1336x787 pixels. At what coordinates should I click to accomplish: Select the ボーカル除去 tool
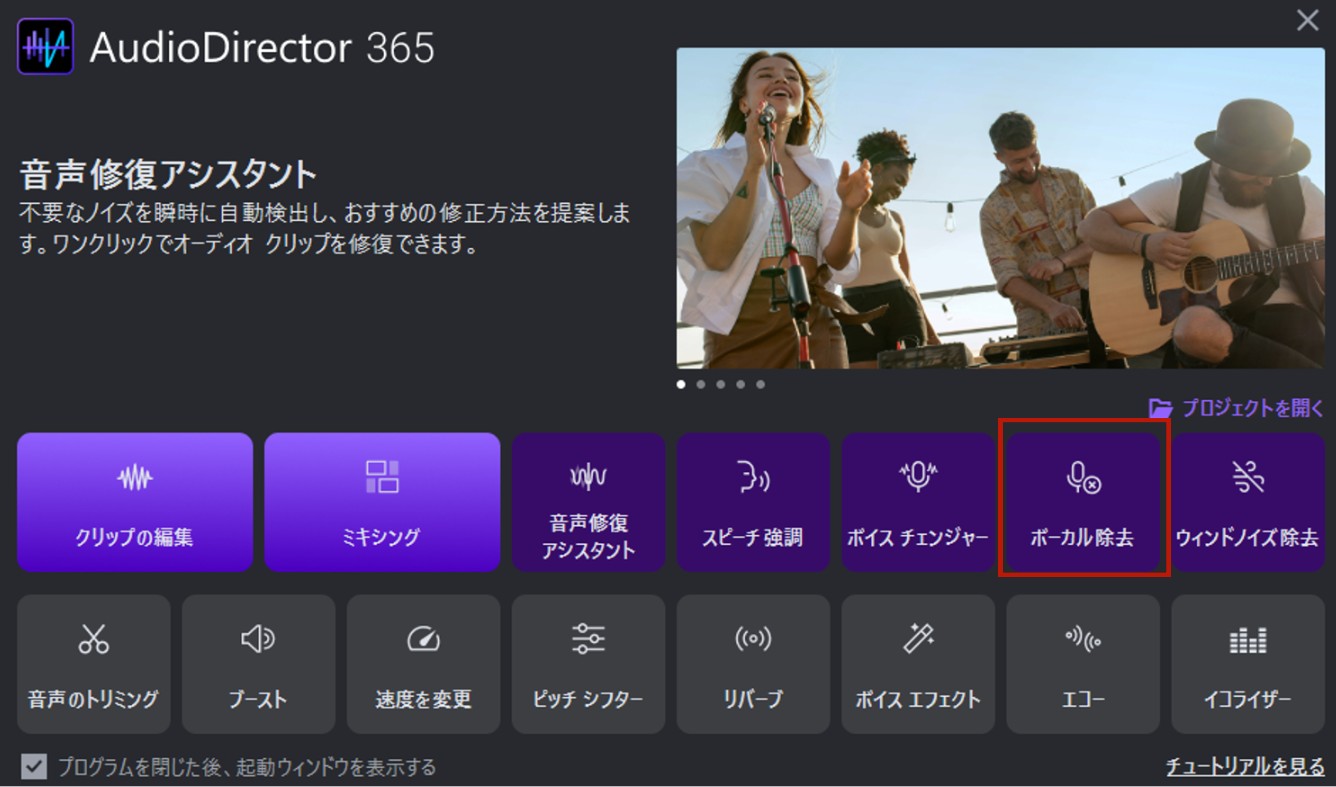(1083, 502)
